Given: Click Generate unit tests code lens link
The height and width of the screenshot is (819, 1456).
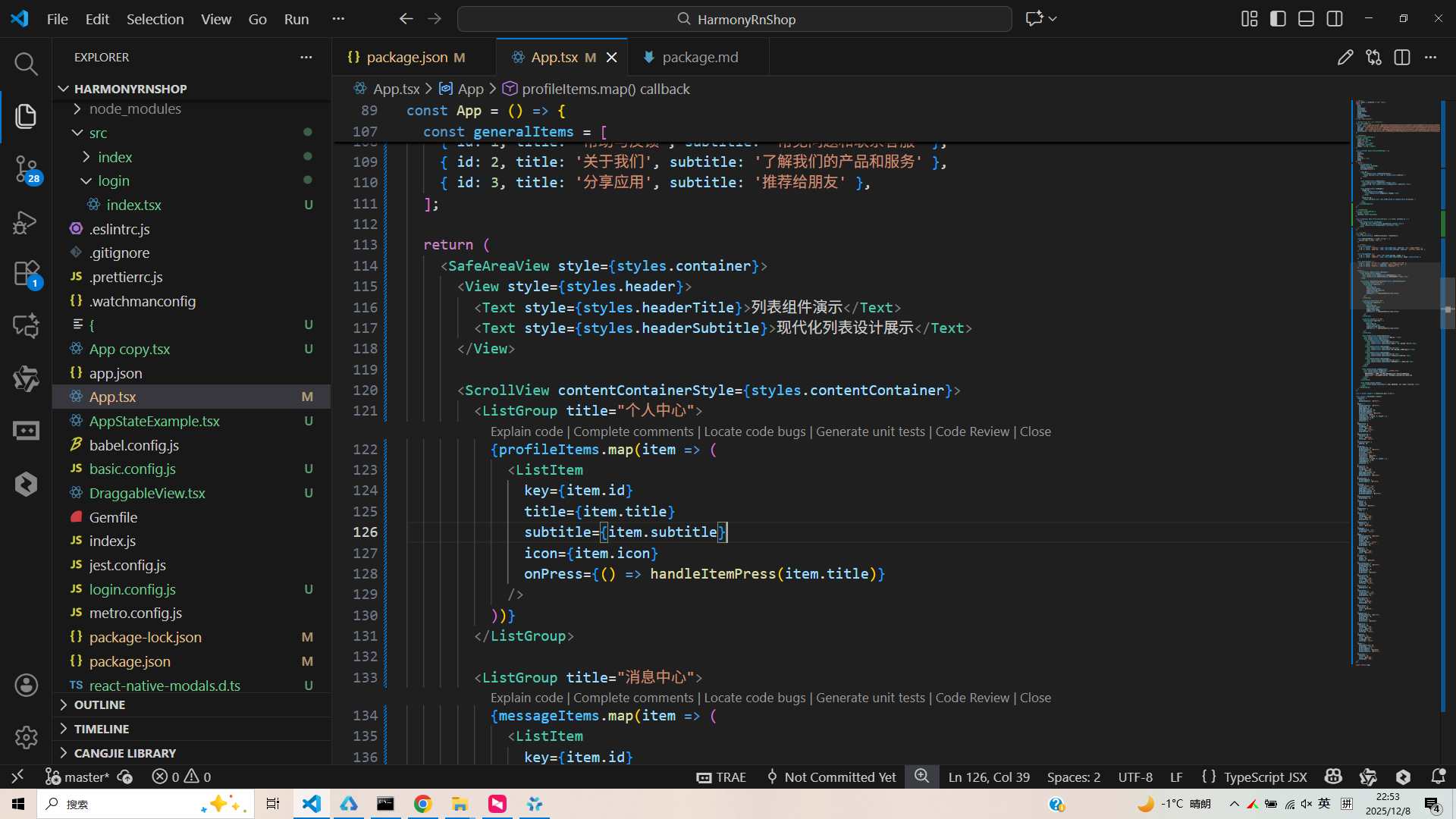Looking at the screenshot, I should pos(870,431).
